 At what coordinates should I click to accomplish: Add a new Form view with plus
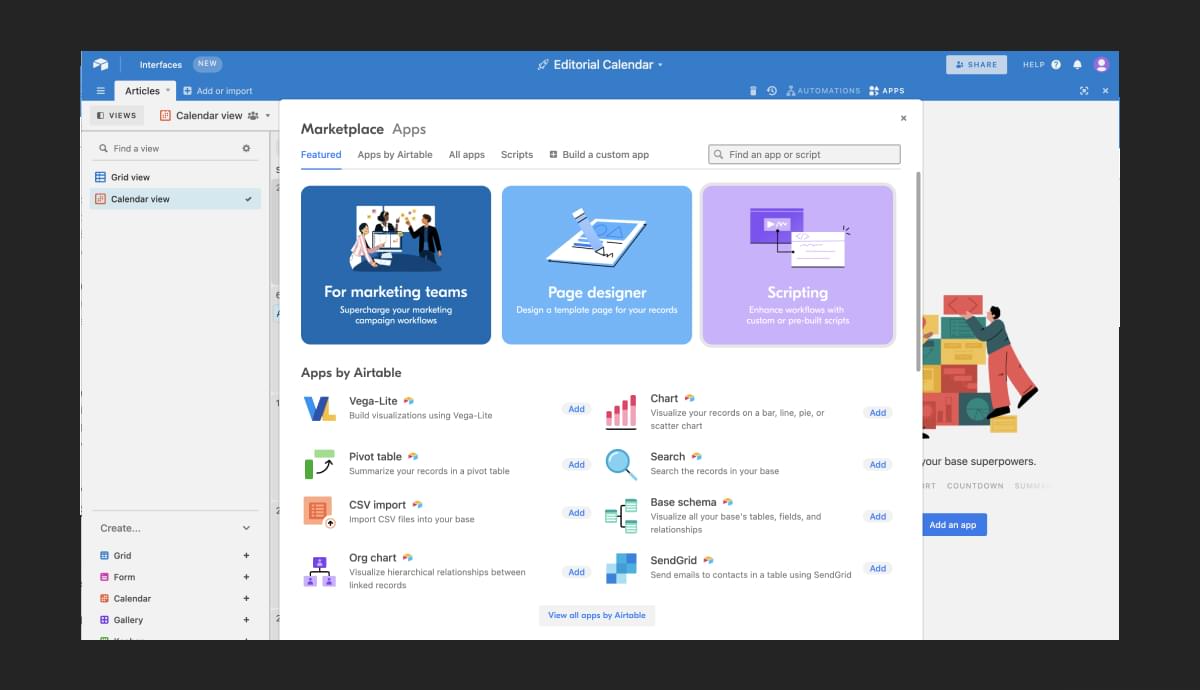click(246, 577)
